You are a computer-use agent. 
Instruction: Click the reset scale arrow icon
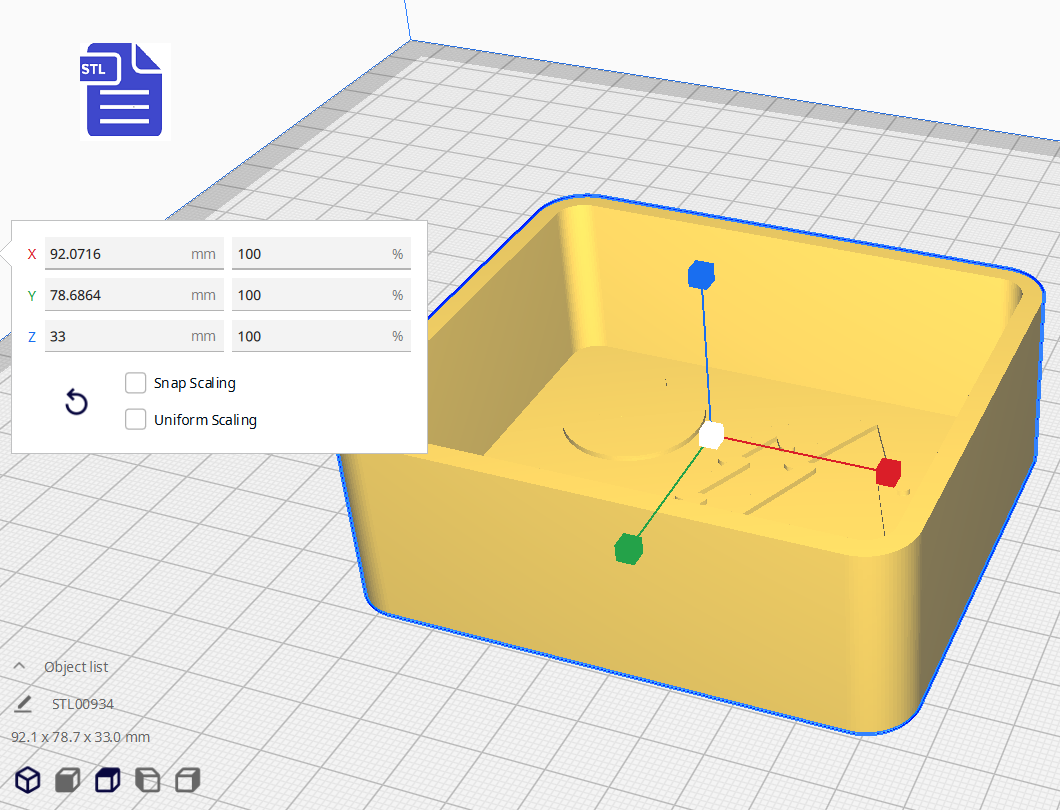pos(76,401)
